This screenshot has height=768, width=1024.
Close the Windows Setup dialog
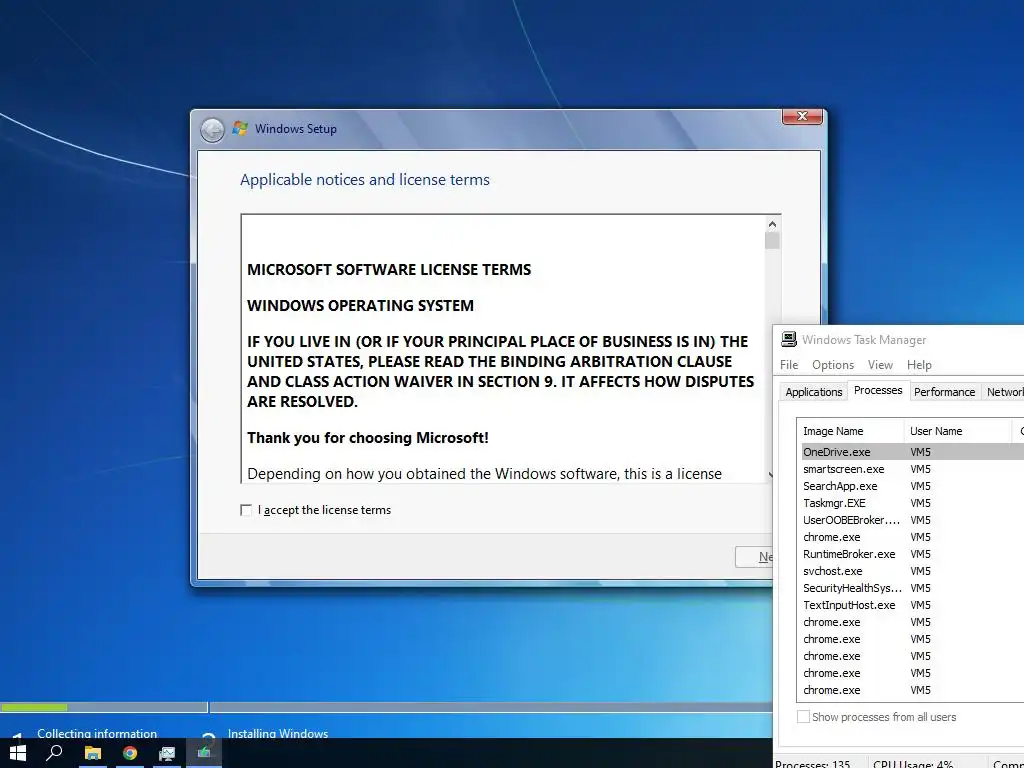point(803,116)
